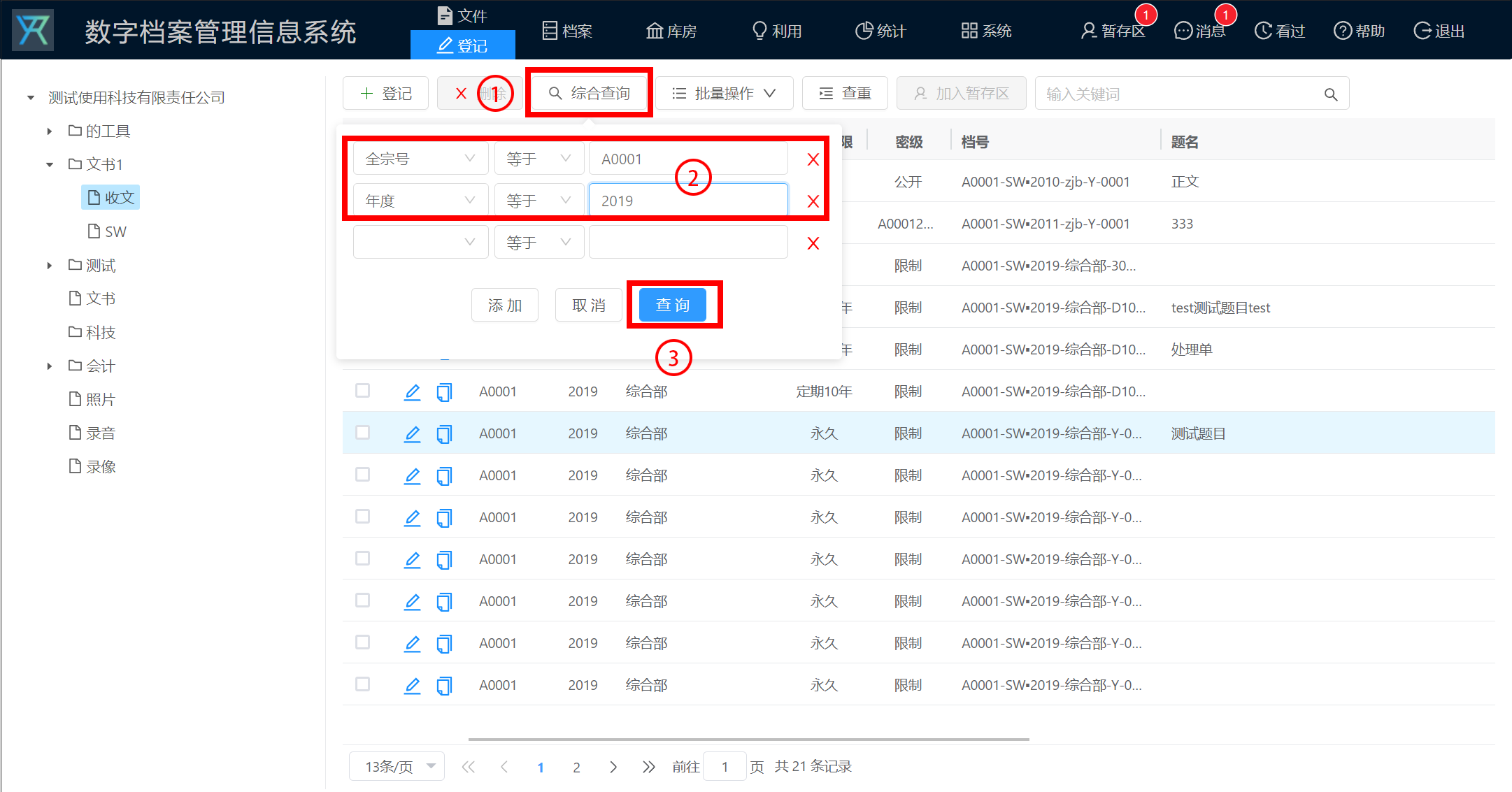Sort by 题名 column header
1512x792 pixels.
click(1185, 142)
